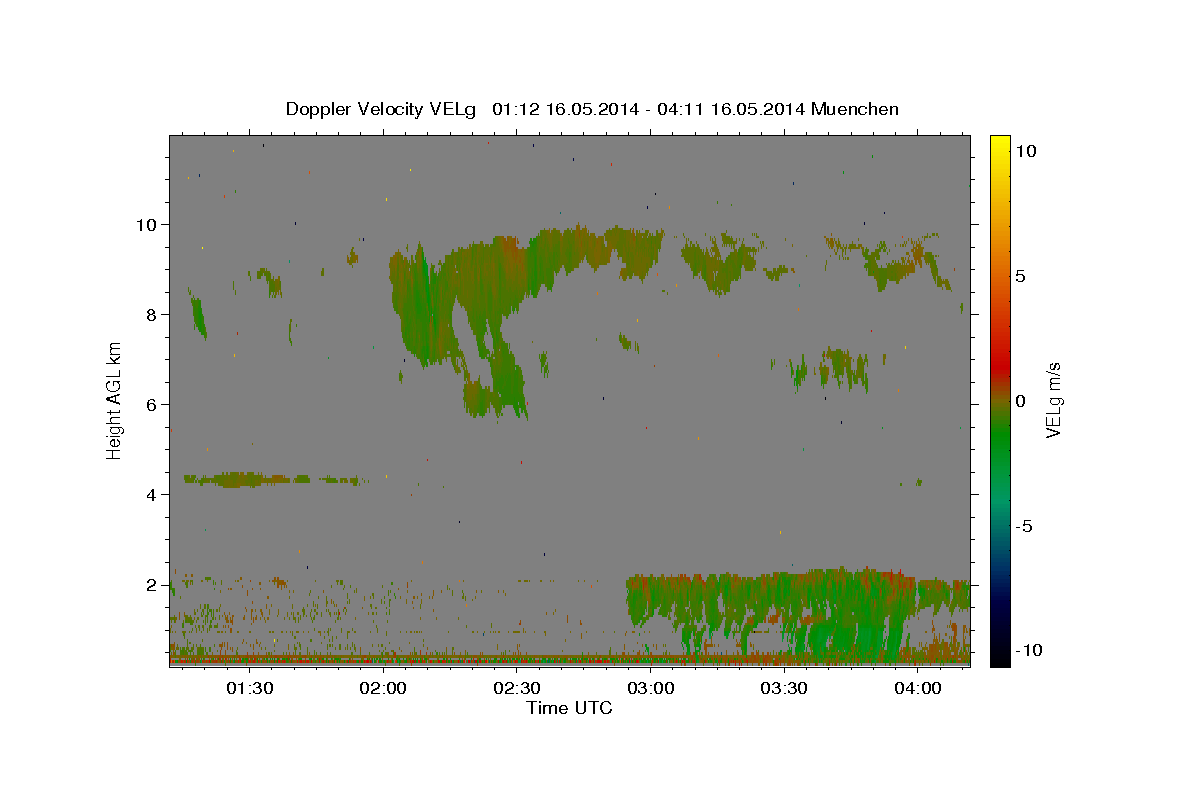The image size is (1200, 800).
Task: Click the height tick label 4
Action: [x=151, y=494]
